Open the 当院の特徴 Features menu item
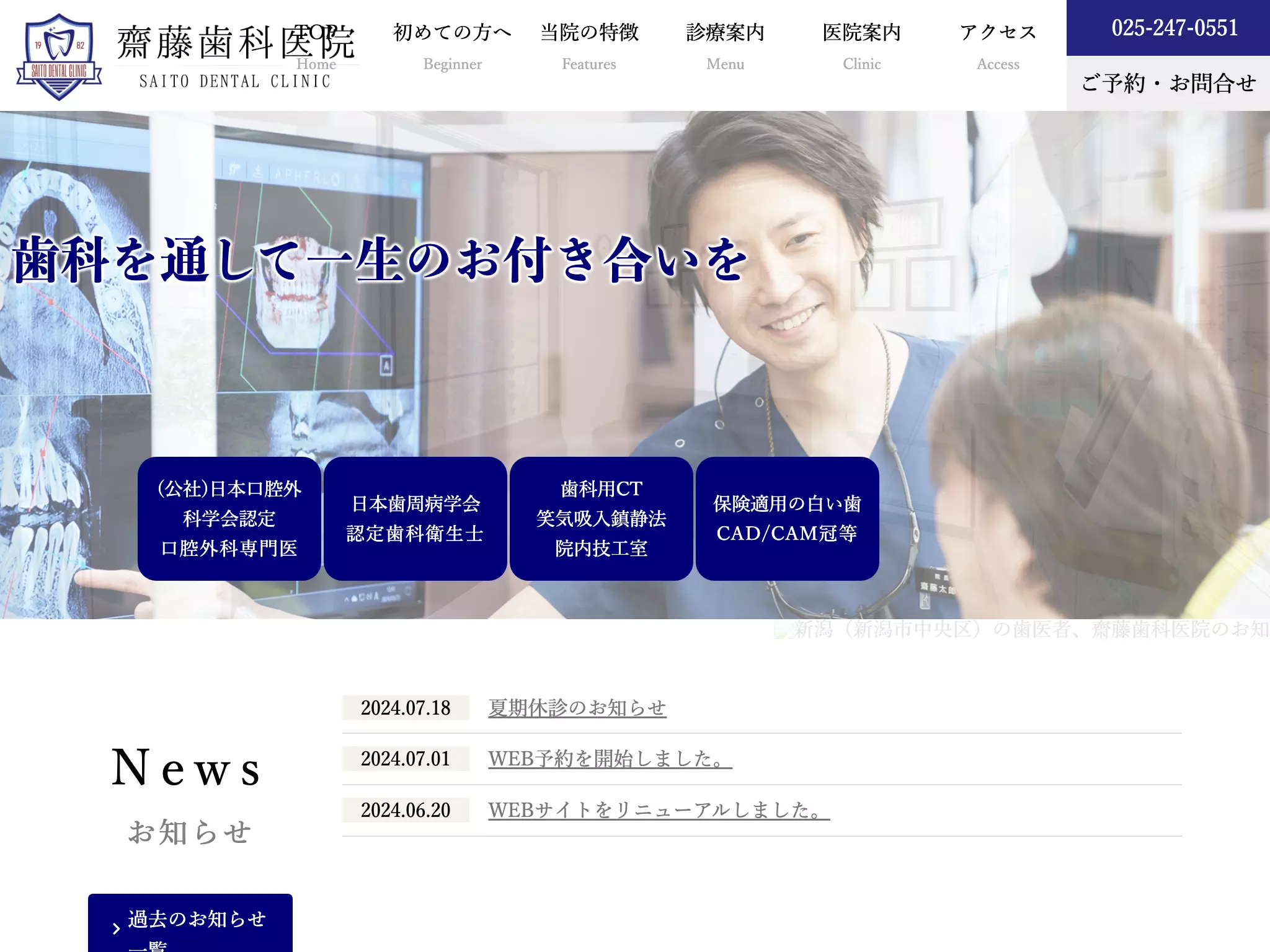The height and width of the screenshot is (952, 1270). tap(589, 47)
